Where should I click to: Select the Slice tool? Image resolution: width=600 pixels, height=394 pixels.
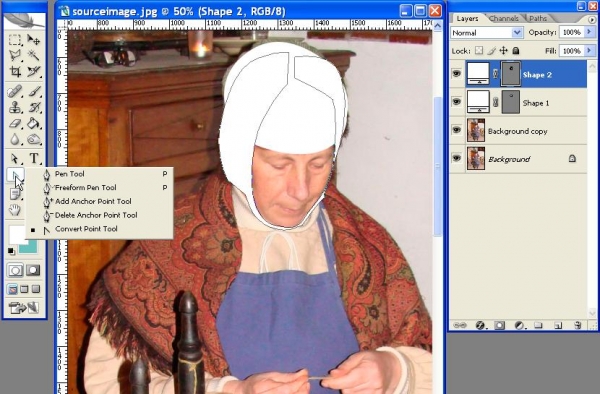pos(34,72)
